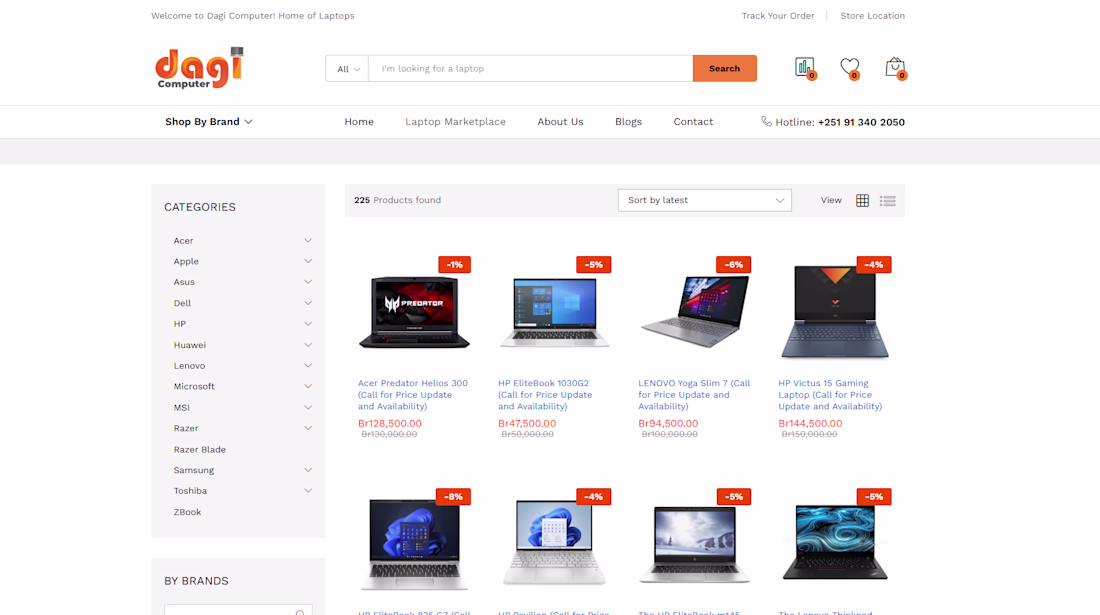Select the ZBook category
The height and width of the screenshot is (615, 1100).
click(187, 512)
